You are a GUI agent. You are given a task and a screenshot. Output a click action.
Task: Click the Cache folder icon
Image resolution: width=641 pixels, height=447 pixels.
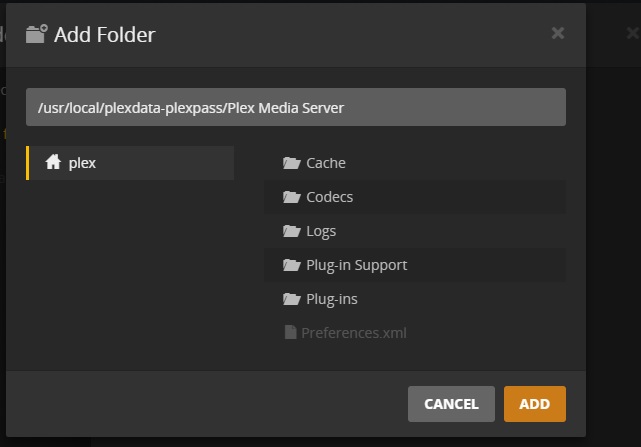pyautogui.click(x=292, y=163)
